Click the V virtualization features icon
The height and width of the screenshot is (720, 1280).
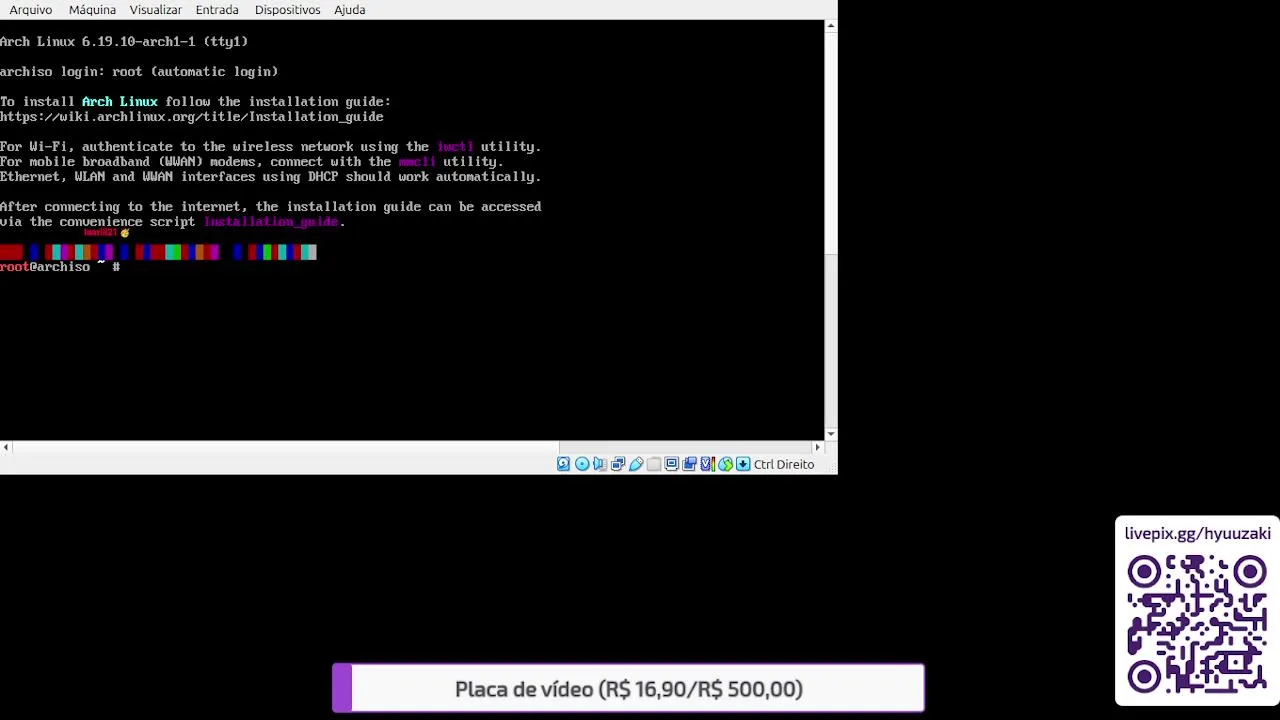[x=707, y=464]
